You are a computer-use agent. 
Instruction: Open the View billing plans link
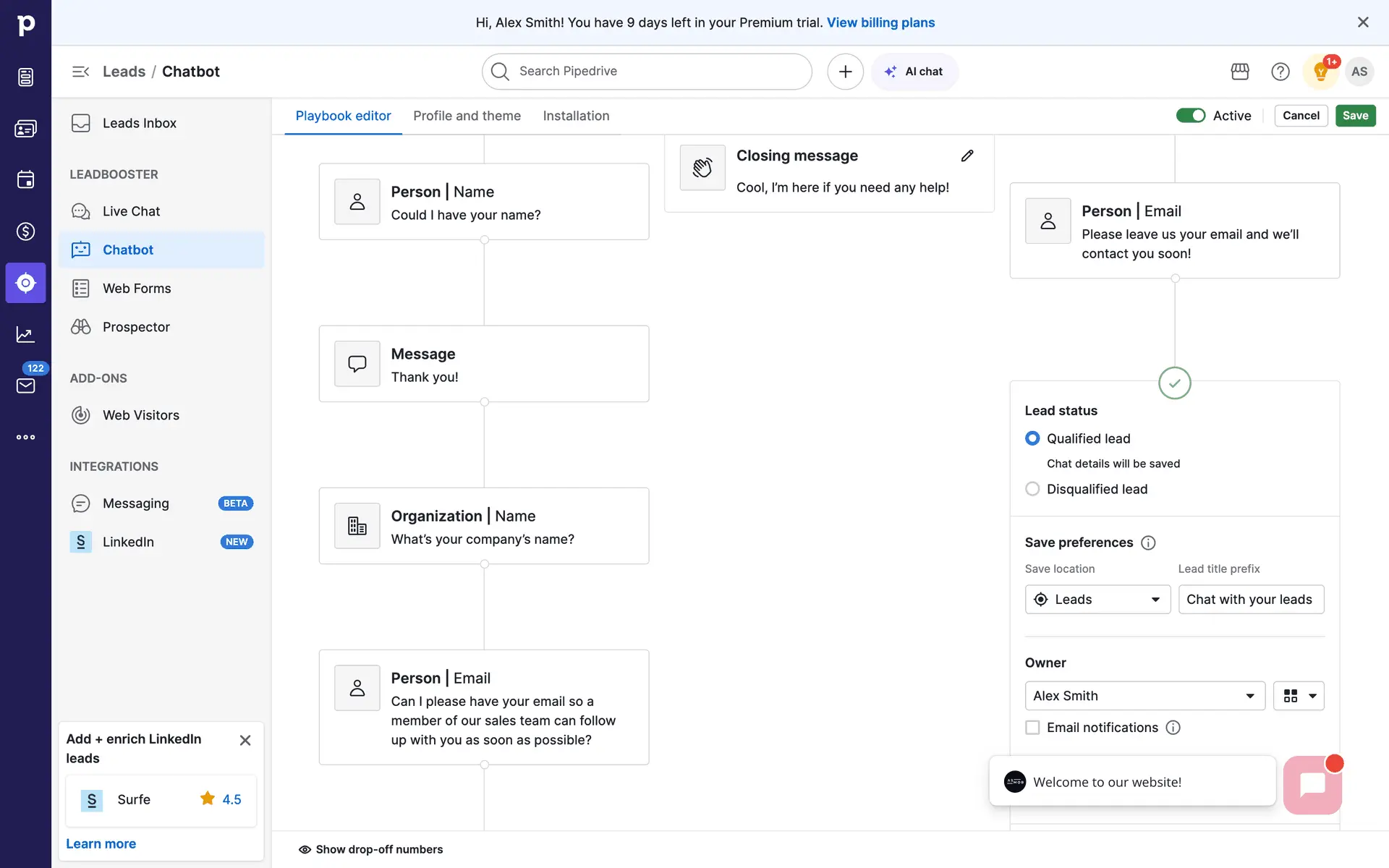pos(880,22)
